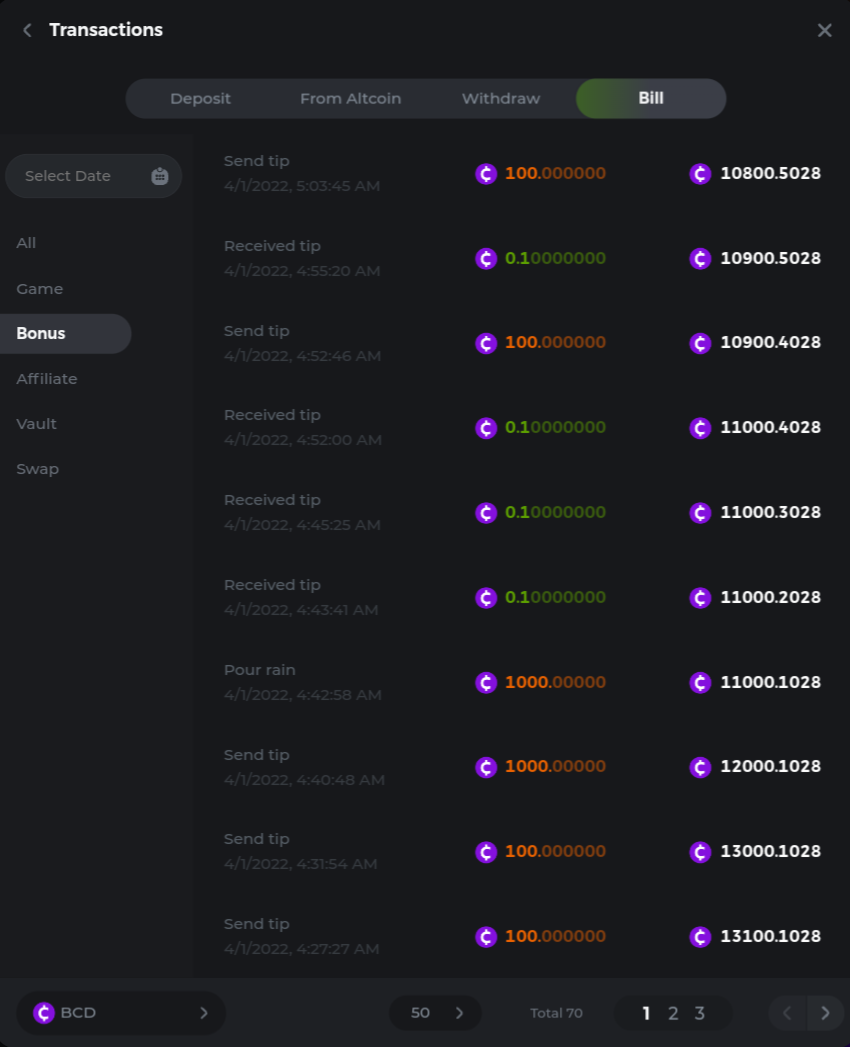Click the back arrow beside Transactions
The height and width of the screenshot is (1047, 850).
coord(27,30)
